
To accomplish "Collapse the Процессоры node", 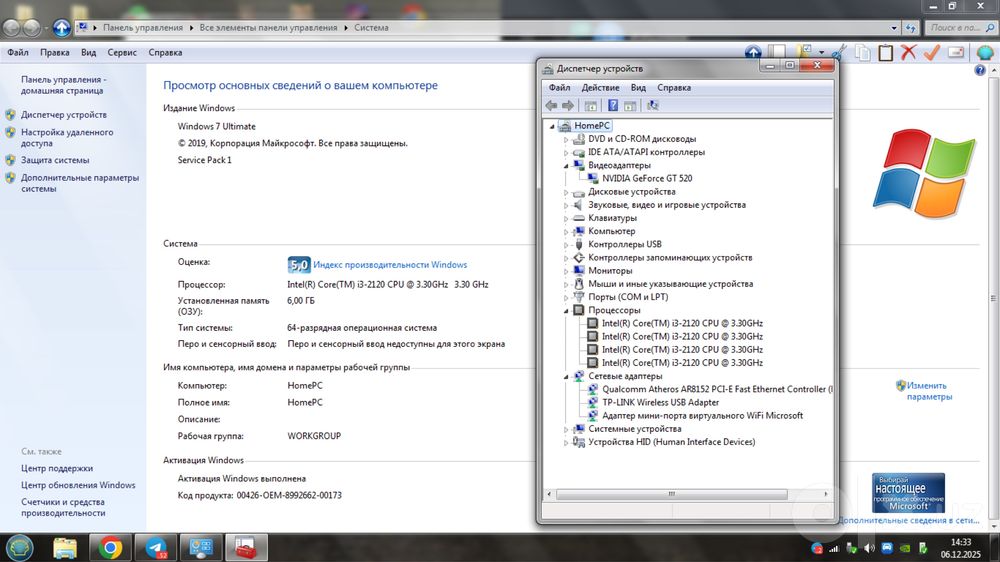I will [566, 311].
